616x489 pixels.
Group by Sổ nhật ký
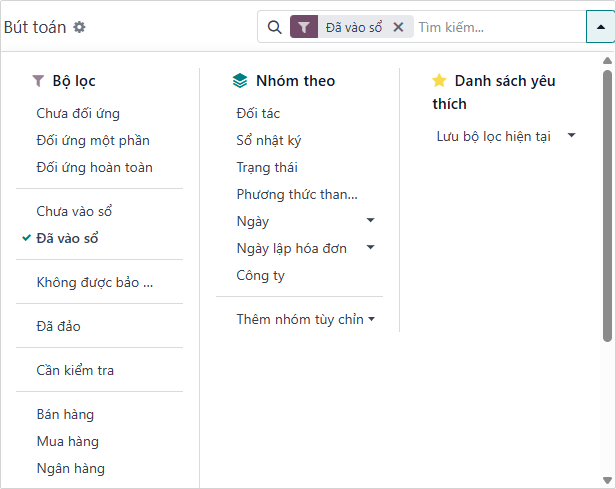268,140
